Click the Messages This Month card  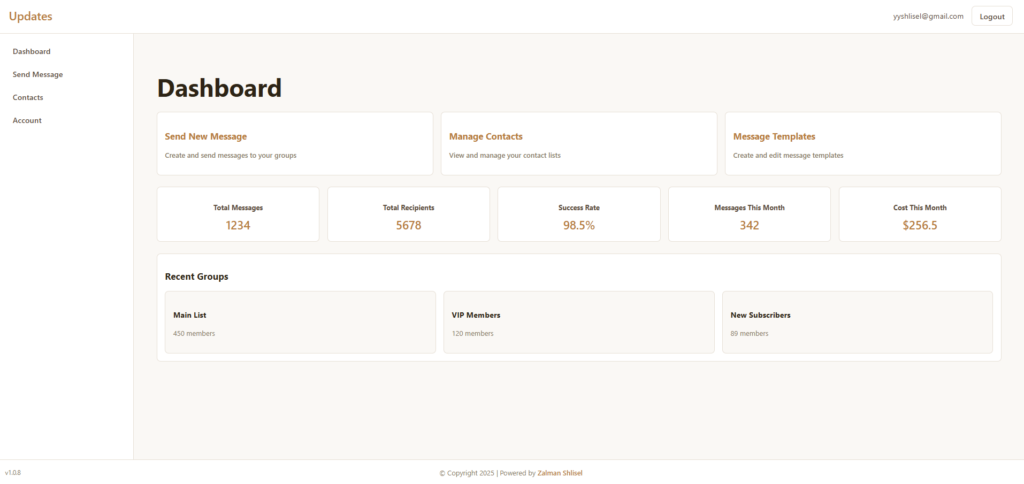click(749, 215)
